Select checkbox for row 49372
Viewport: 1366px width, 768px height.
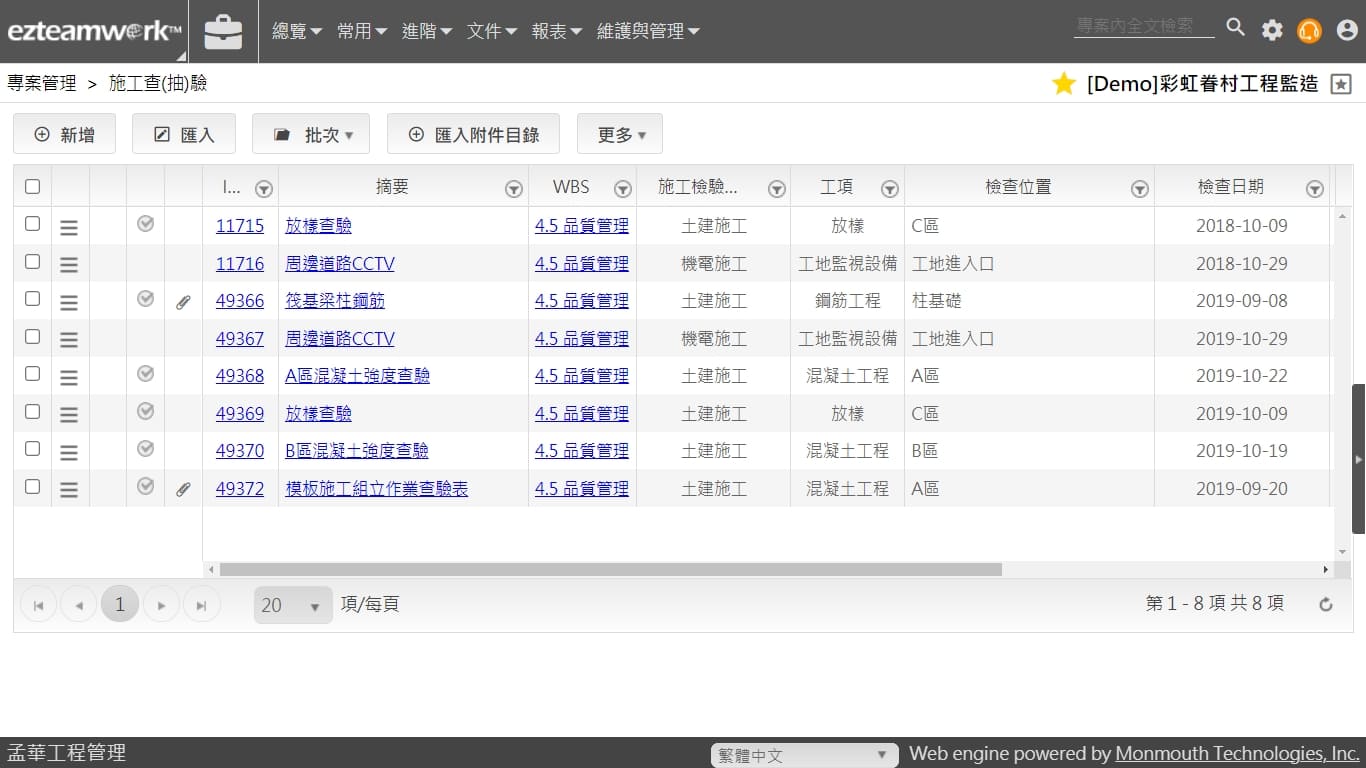[x=32, y=487]
